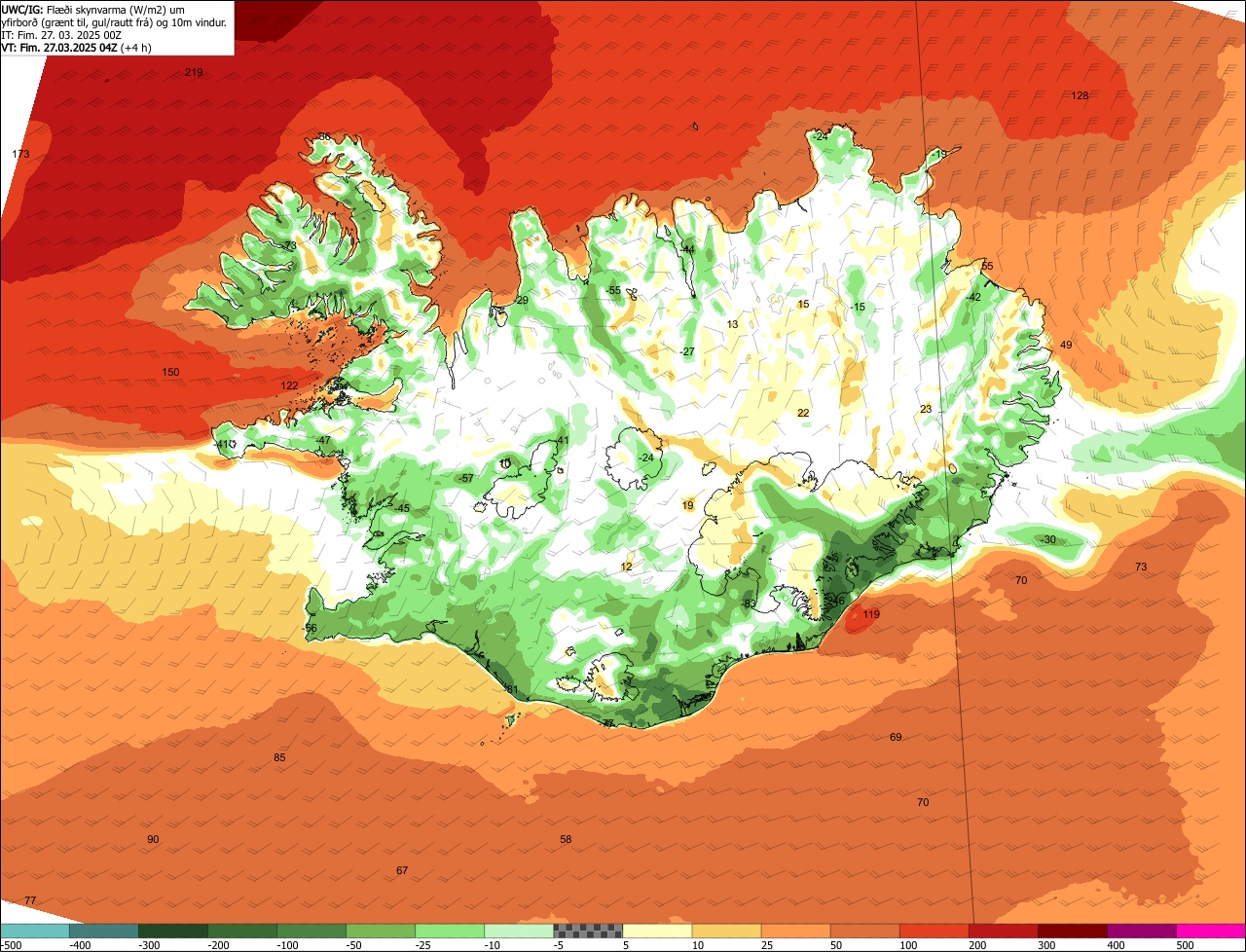
Task: Click the ocean flux value "77"
Action: [x=30, y=900]
